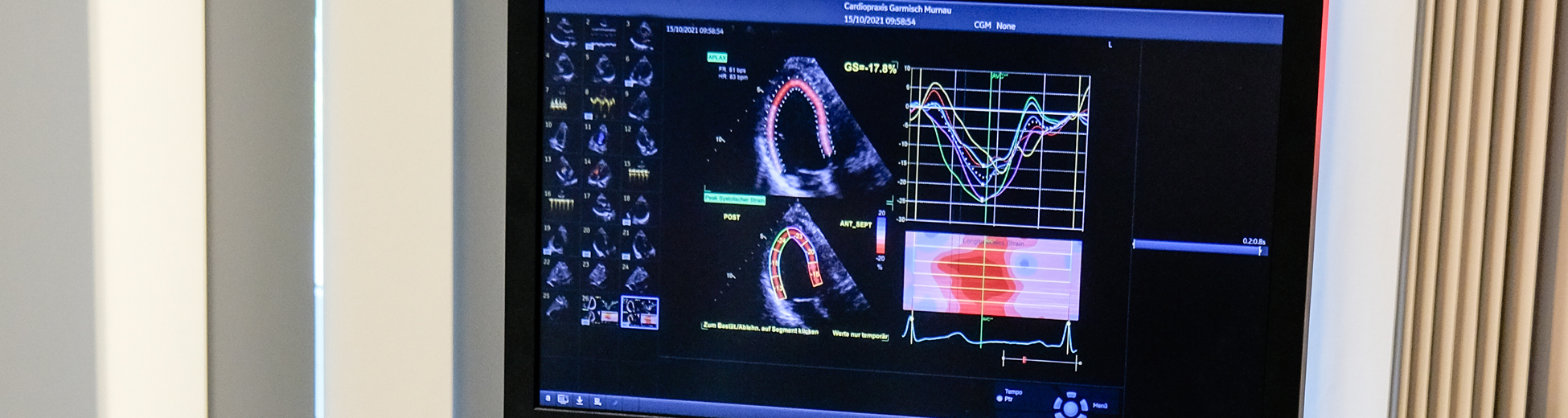
Task: Select spectral Doppler thumbnail number 15
Action: pos(639,173)
